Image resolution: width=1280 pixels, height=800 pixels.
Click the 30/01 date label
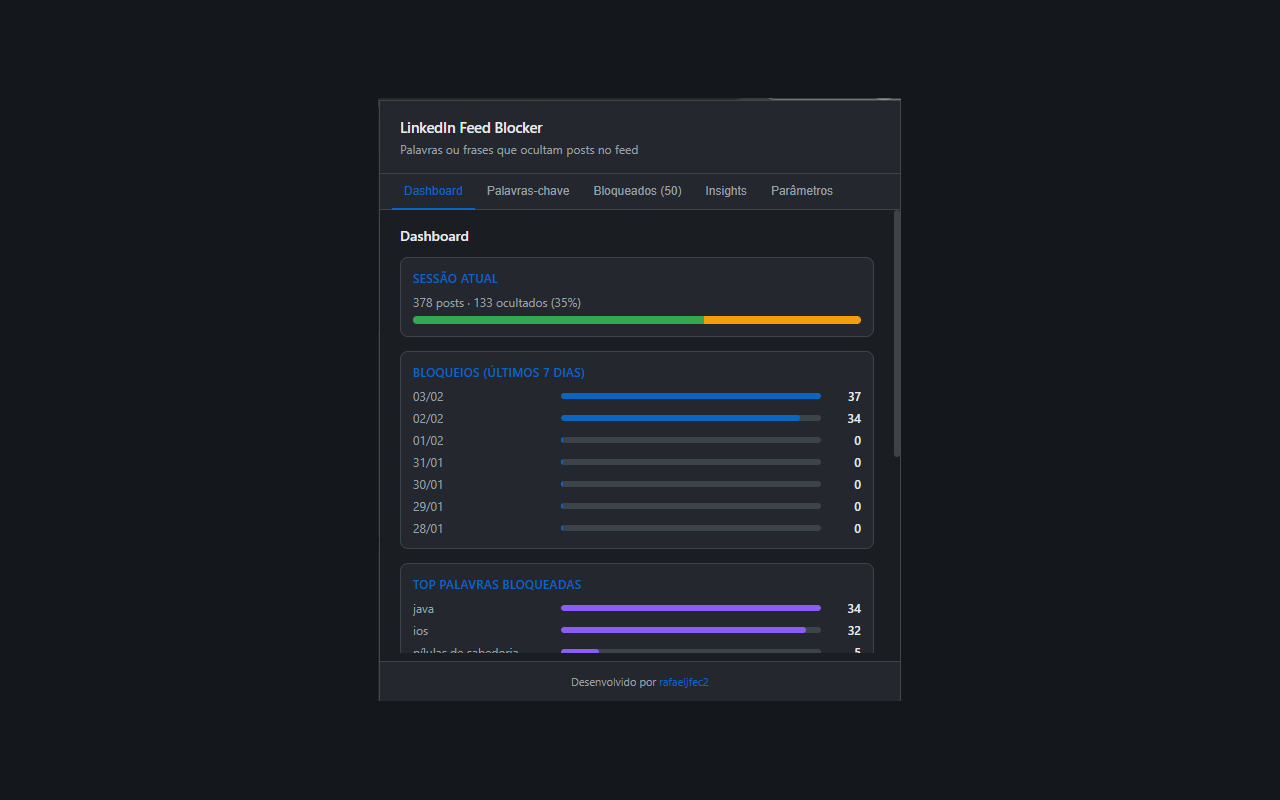[x=428, y=485]
